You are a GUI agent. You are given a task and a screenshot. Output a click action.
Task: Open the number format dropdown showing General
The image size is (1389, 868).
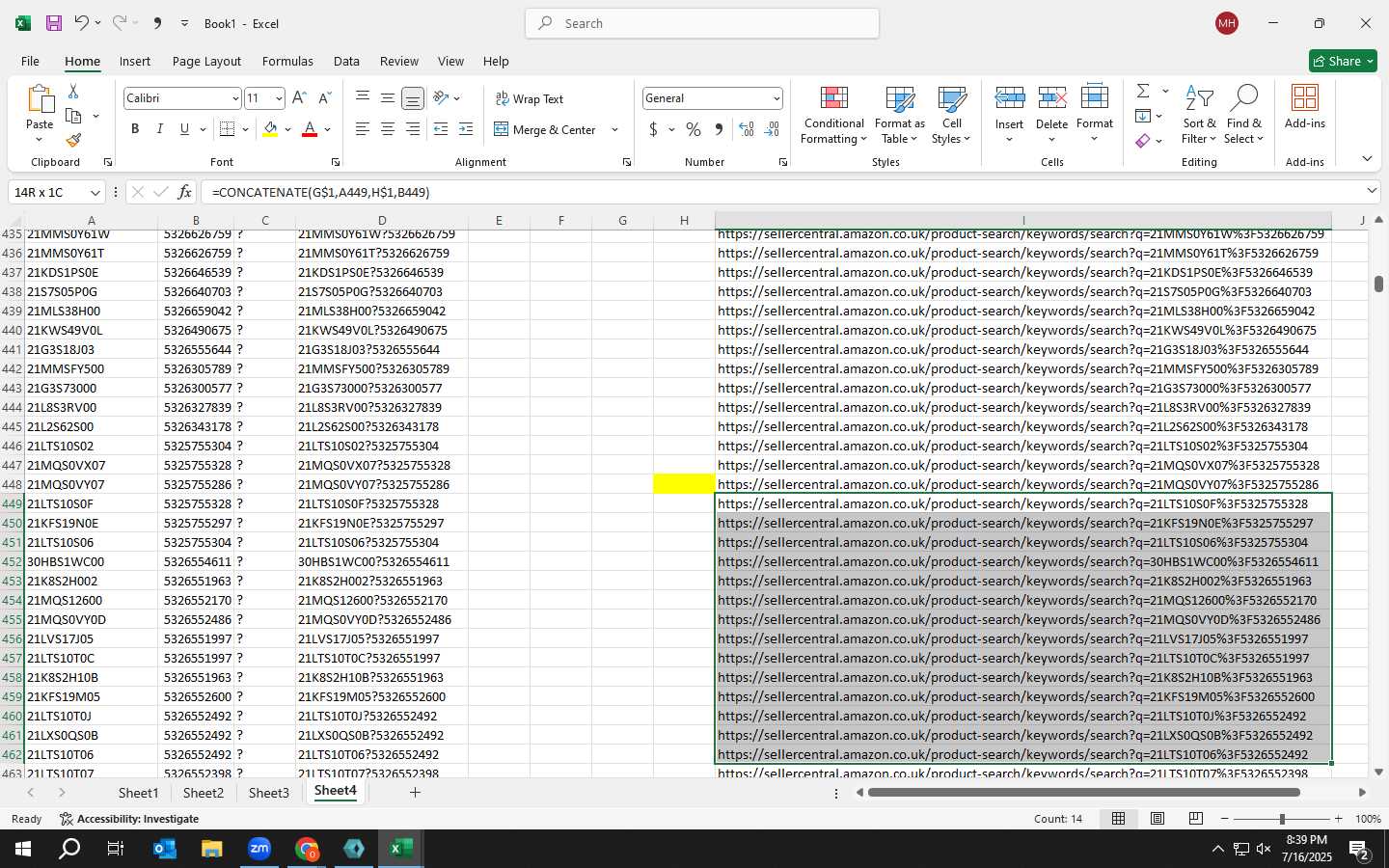tap(776, 98)
